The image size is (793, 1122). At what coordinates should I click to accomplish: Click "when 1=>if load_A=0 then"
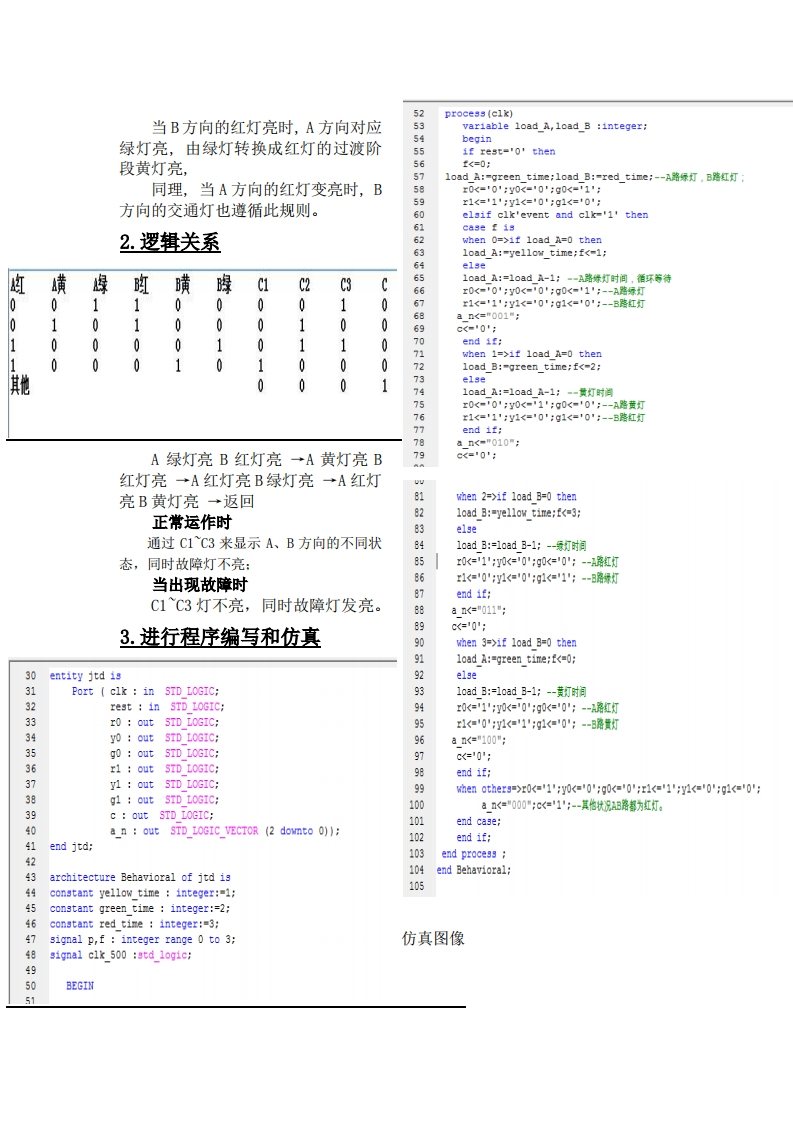coord(532,354)
